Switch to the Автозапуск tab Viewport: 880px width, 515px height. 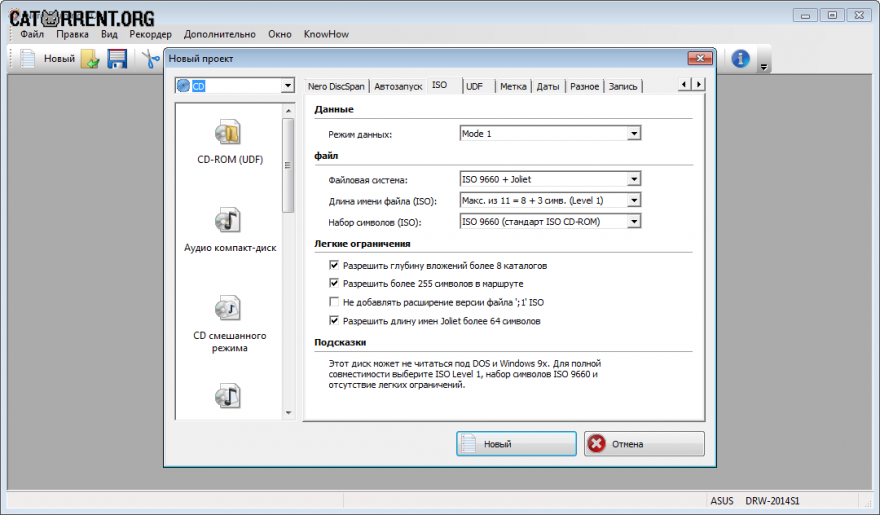click(x=398, y=86)
